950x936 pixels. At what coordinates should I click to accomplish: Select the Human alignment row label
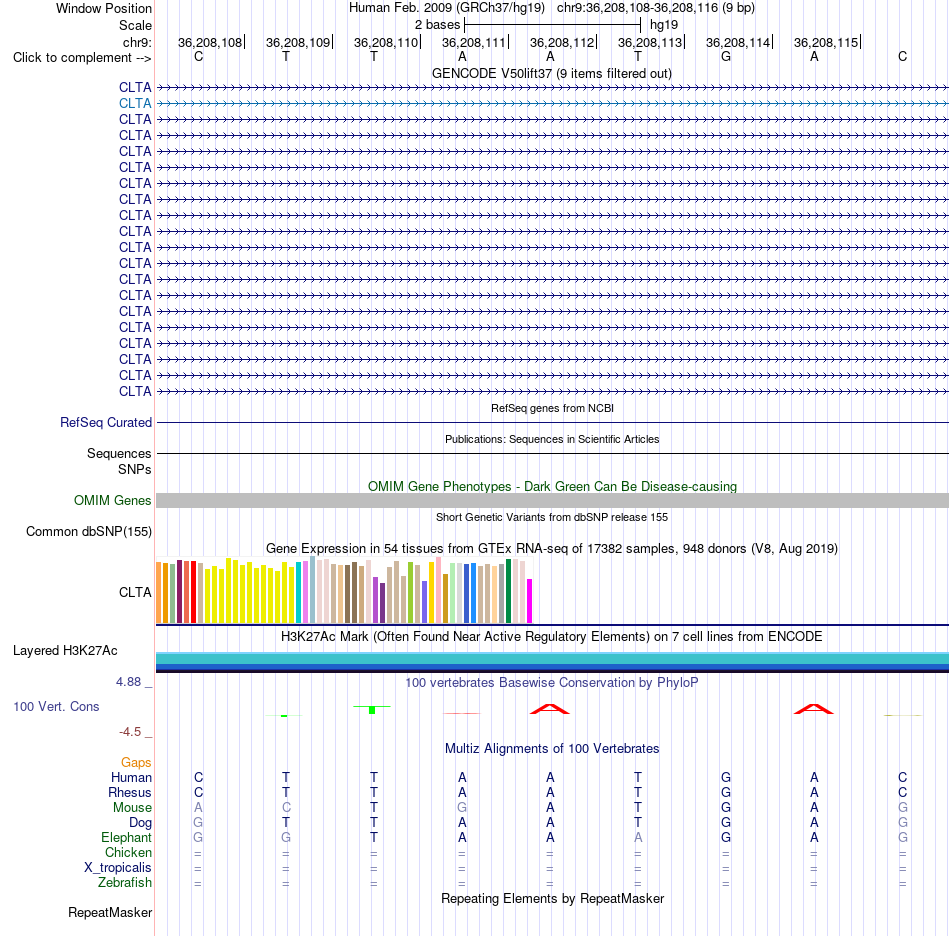click(x=131, y=777)
